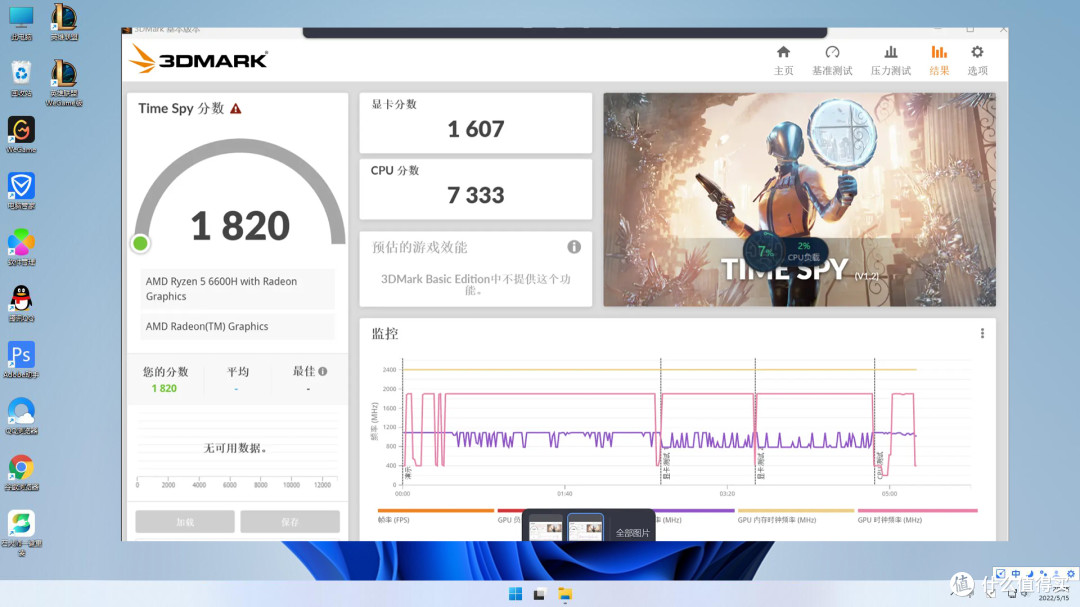Open the Recycle Bin desktop icon
The width and height of the screenshot is (1080, 607).
(x=21, y=79)
